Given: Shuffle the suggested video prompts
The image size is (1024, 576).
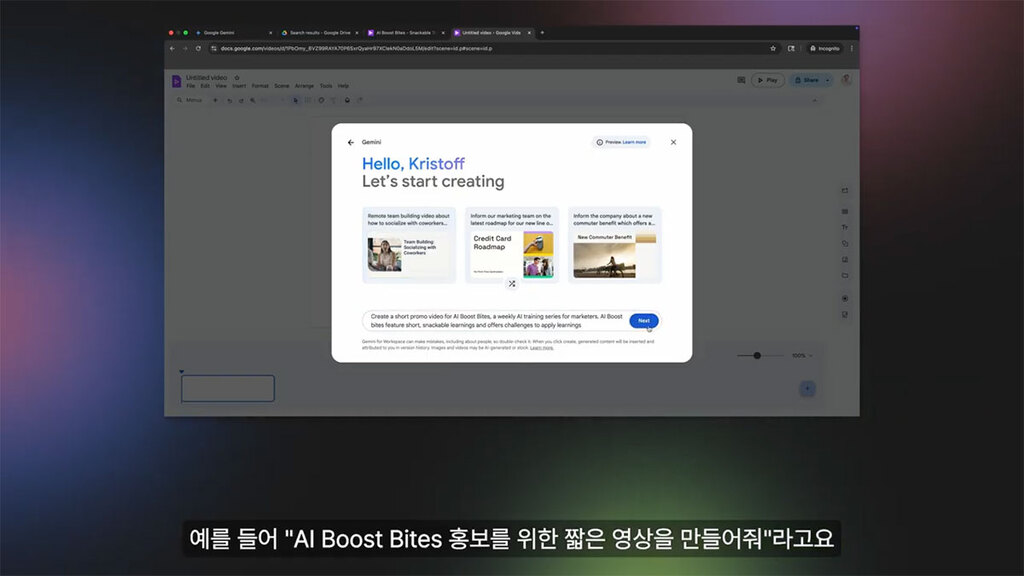Looking at the screenshot, I should [x=512, y=284].
